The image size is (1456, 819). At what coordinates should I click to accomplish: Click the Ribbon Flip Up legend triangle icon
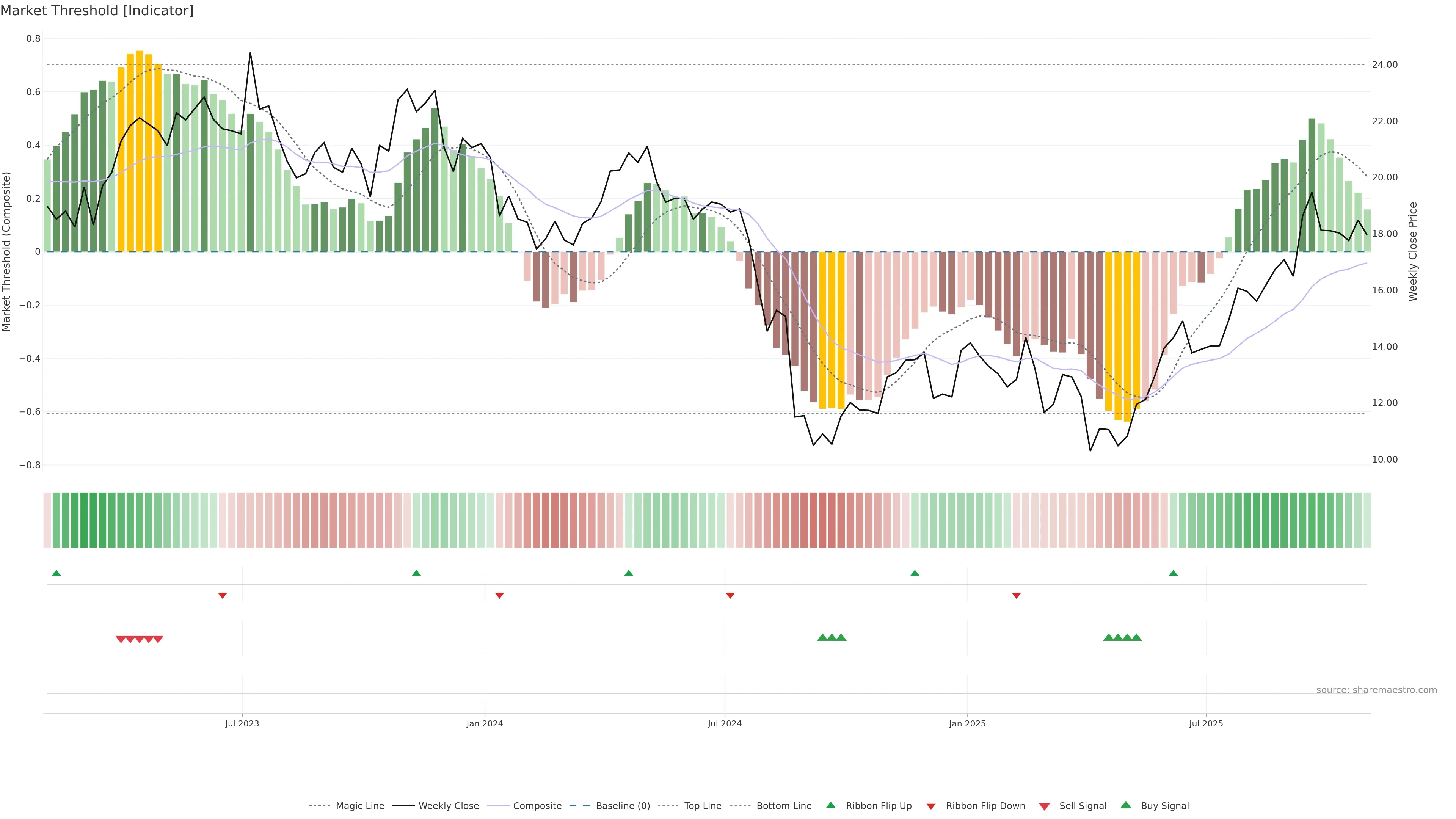point(830,805)
